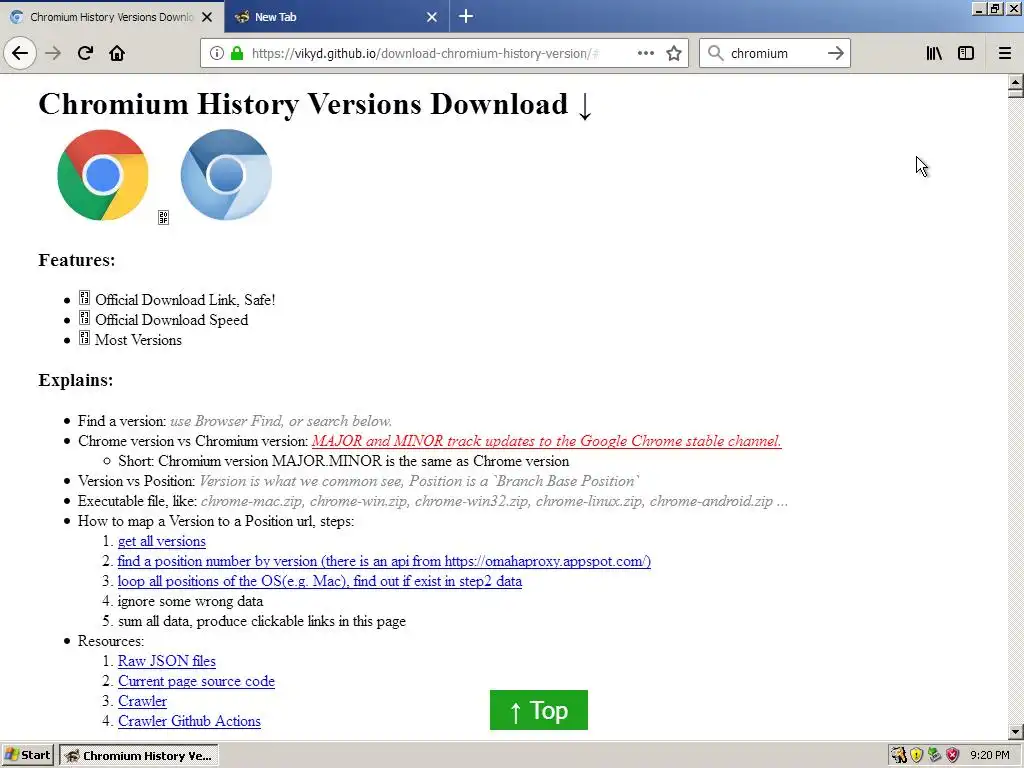The width and height of the screenshot is (1024, 768).
Task: Click the red shield tray icon
Action: (x=953, y=755)
